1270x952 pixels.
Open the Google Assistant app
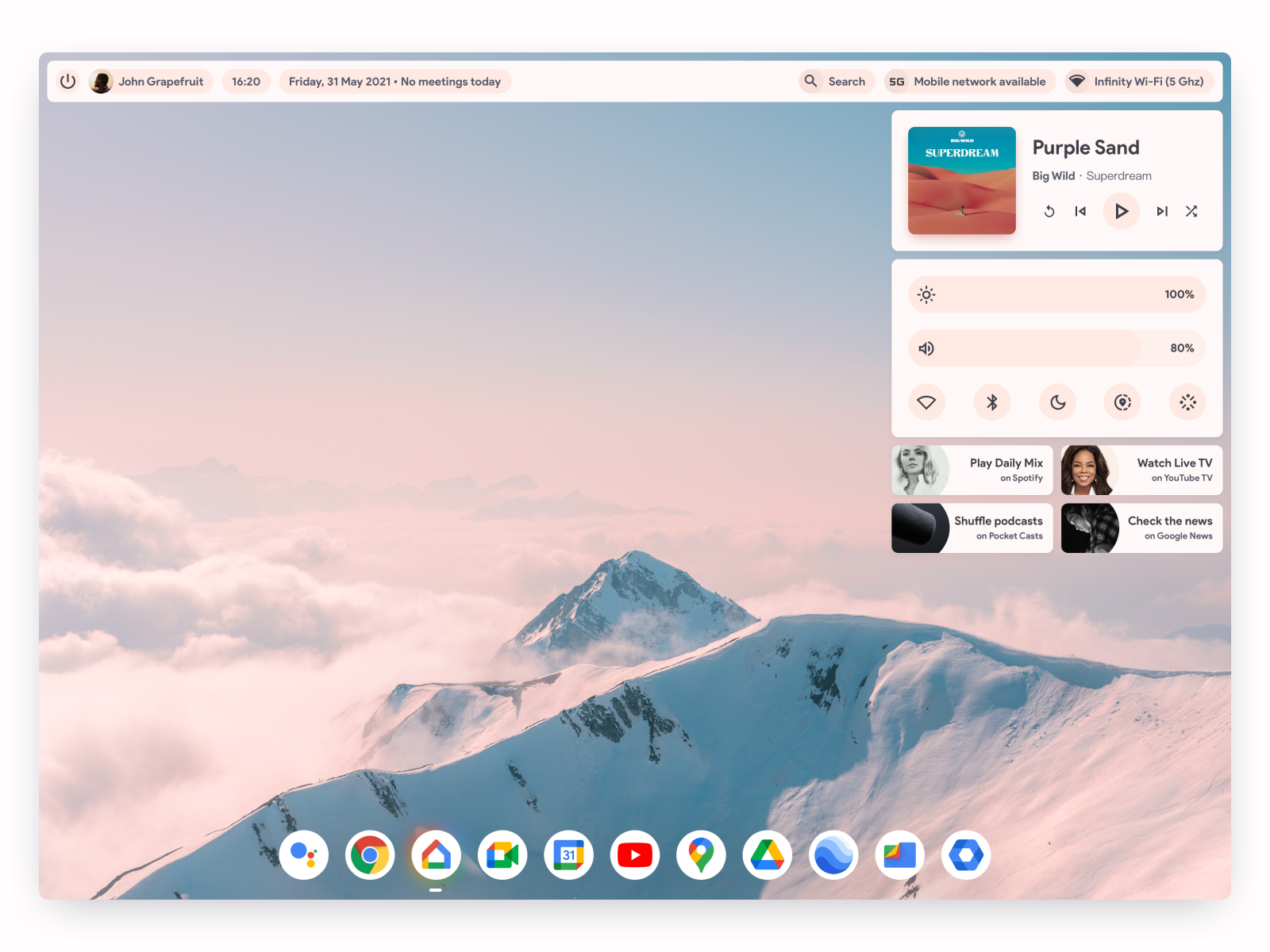click(306, 854)
